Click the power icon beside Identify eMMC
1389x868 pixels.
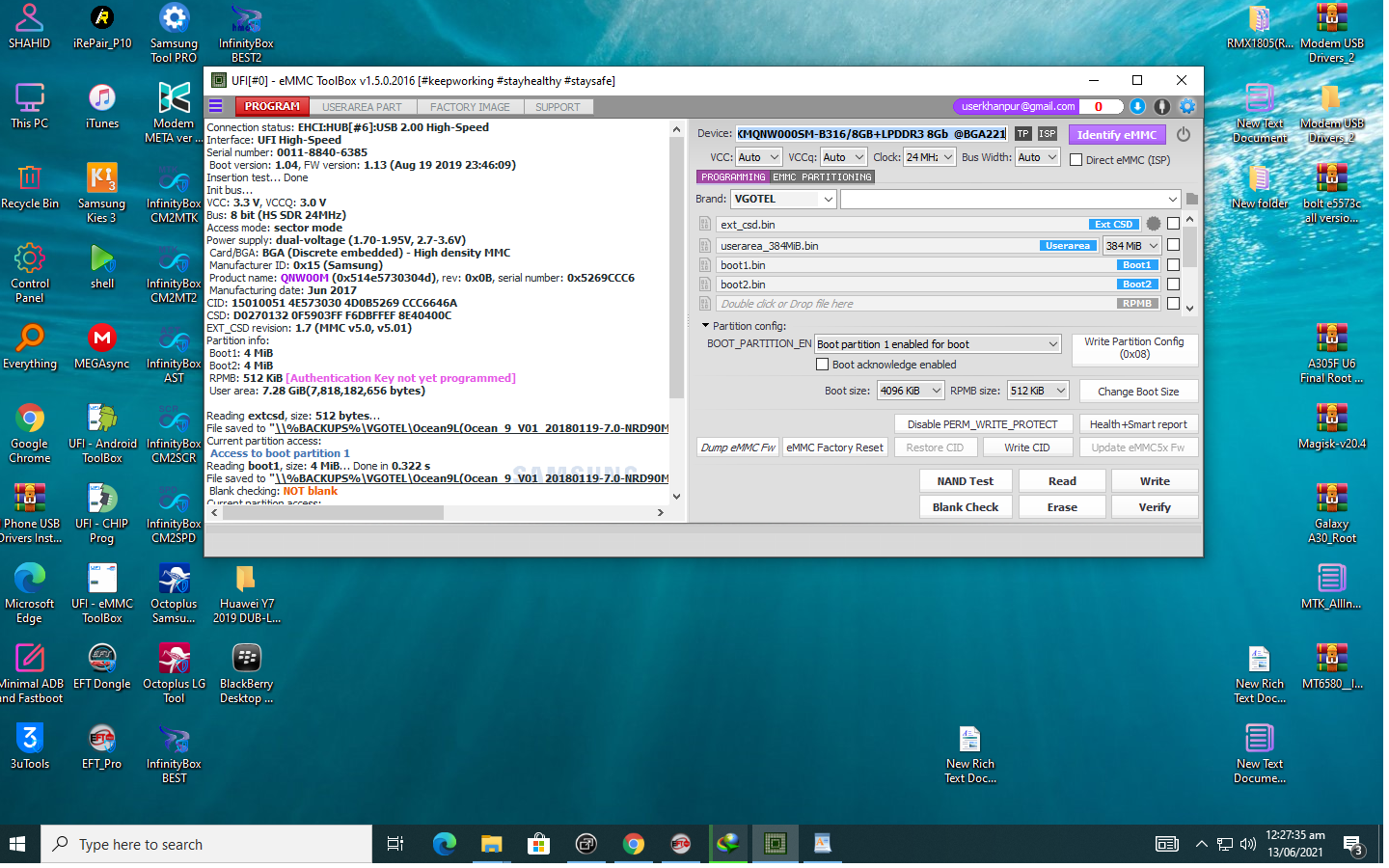coord(1184,135)
